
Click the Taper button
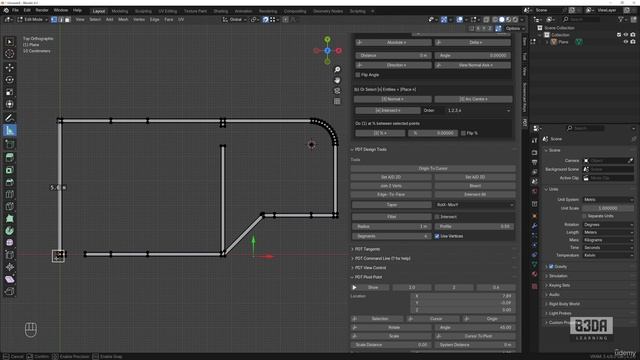391,205
